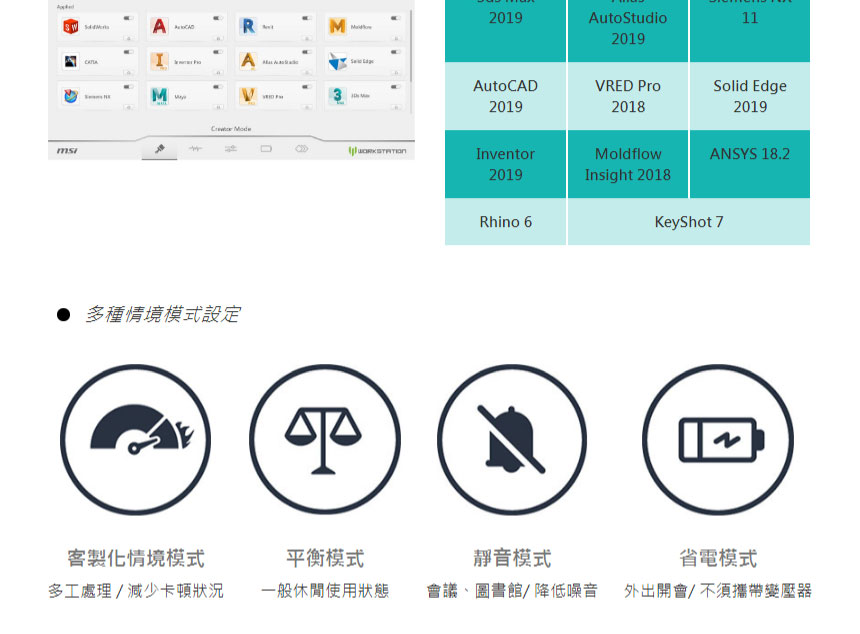
Task: Toggle the SolidWorks switch
Action: pos(128,18)
